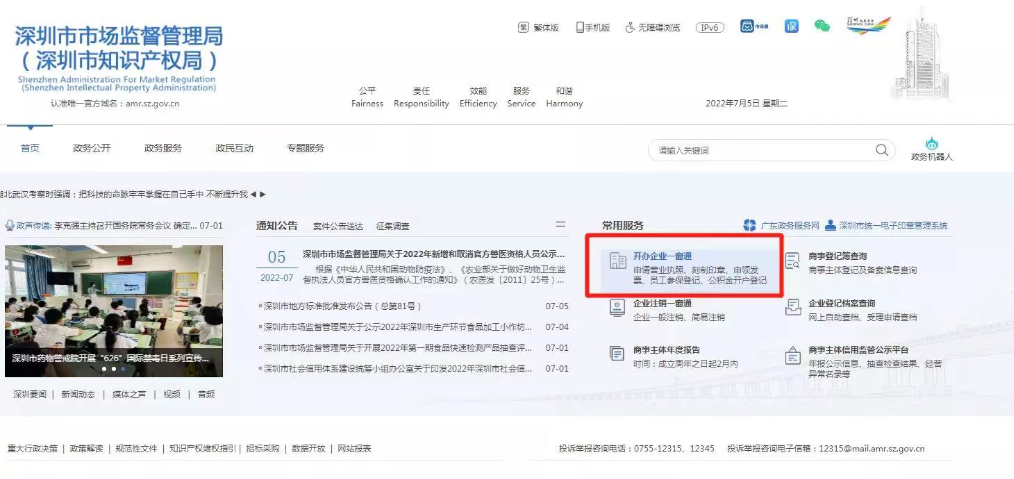This screenshot has width=1014, height=479.
Task: Open the 政务公开 navigation menu
Action: tap(91, 148)
